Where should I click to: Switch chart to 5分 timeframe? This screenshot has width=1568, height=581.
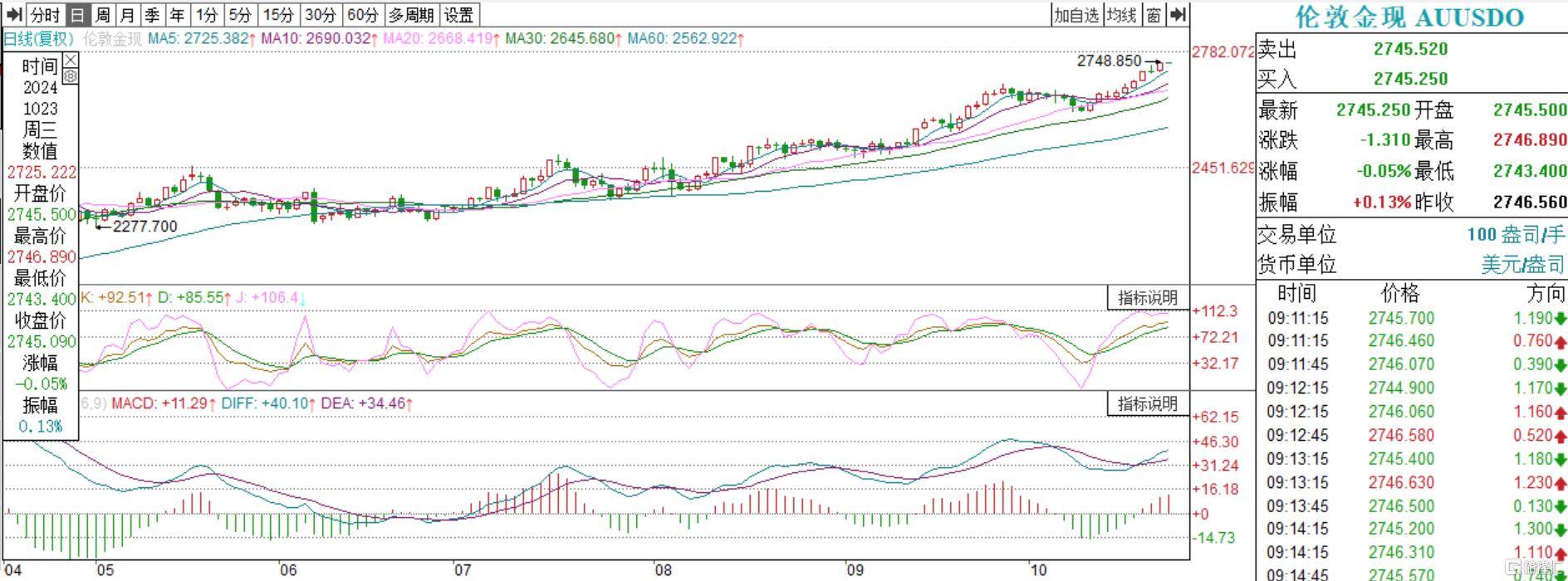[x=239, y=15]
